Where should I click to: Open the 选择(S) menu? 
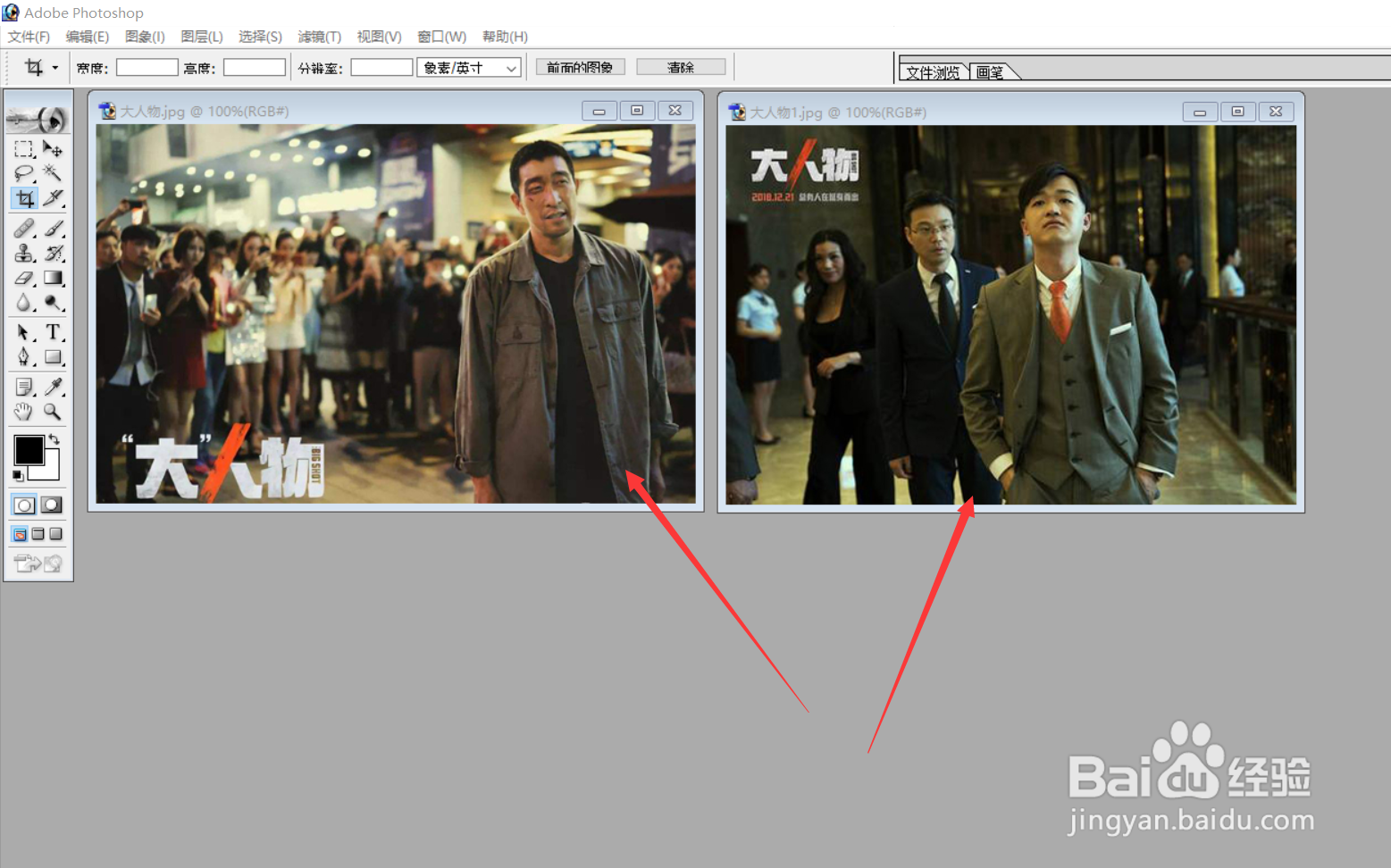pos(260,37)
